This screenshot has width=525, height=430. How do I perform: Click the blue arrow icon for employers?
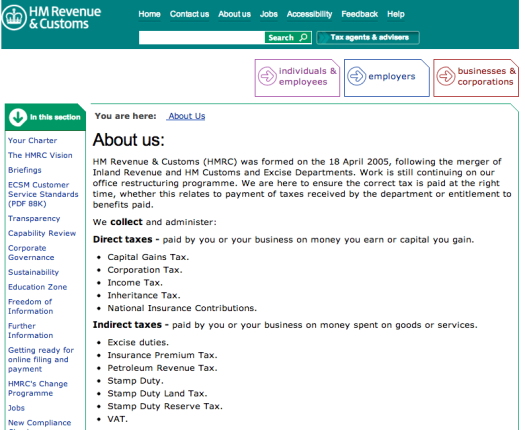coord(356,76)
